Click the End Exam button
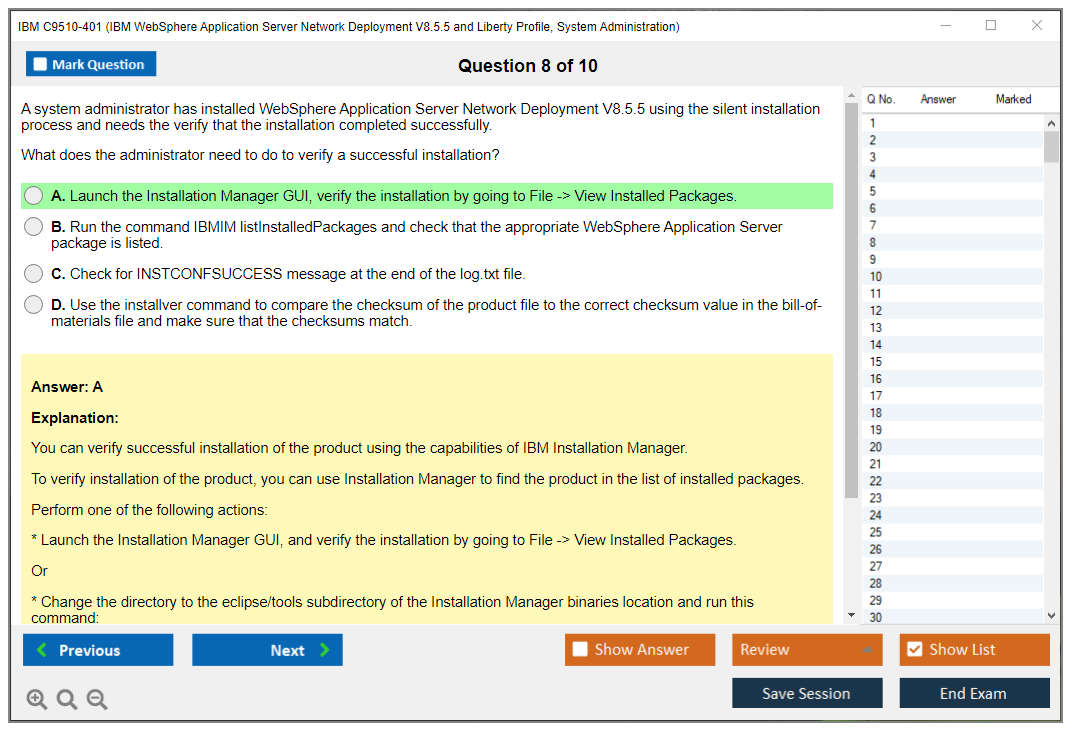Screen dimensions: 1075x735 (973, 693)
